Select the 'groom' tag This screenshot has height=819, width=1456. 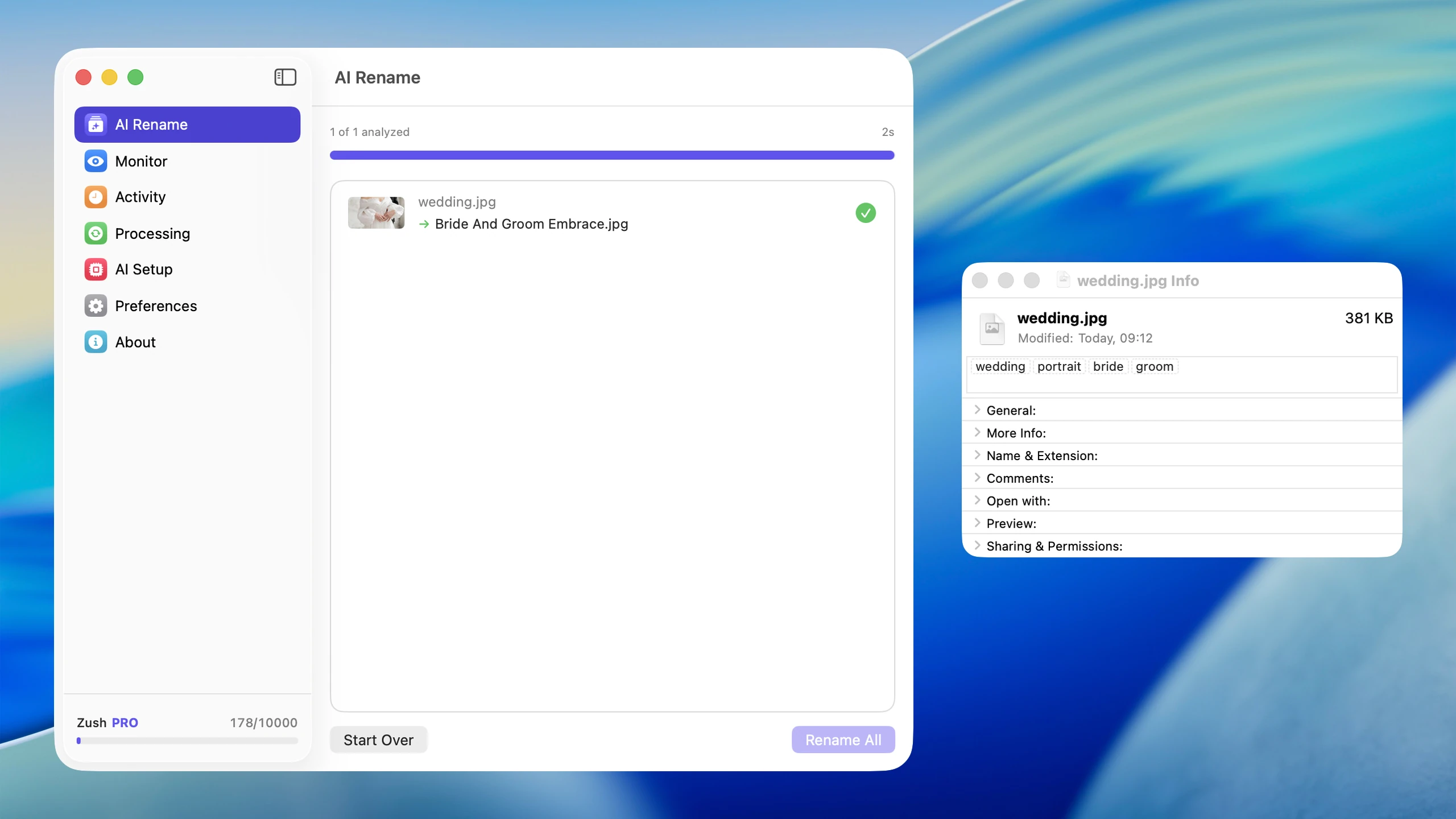pos(1155,366)
